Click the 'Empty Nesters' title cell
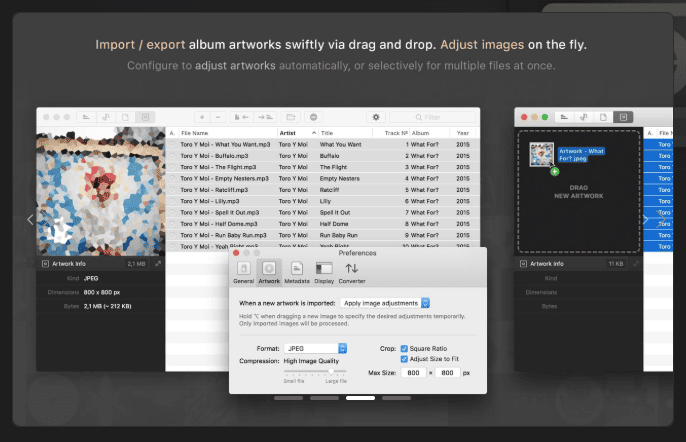Screen dimensions: 686x442 340,179
